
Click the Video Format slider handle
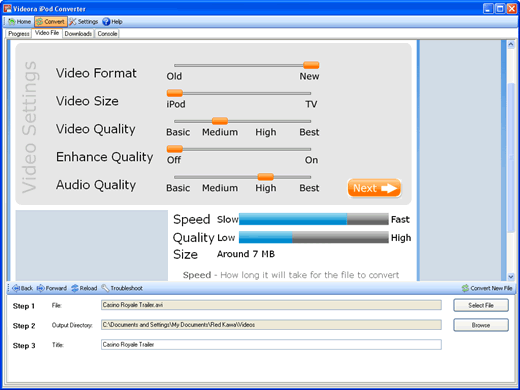coord(311,65)
